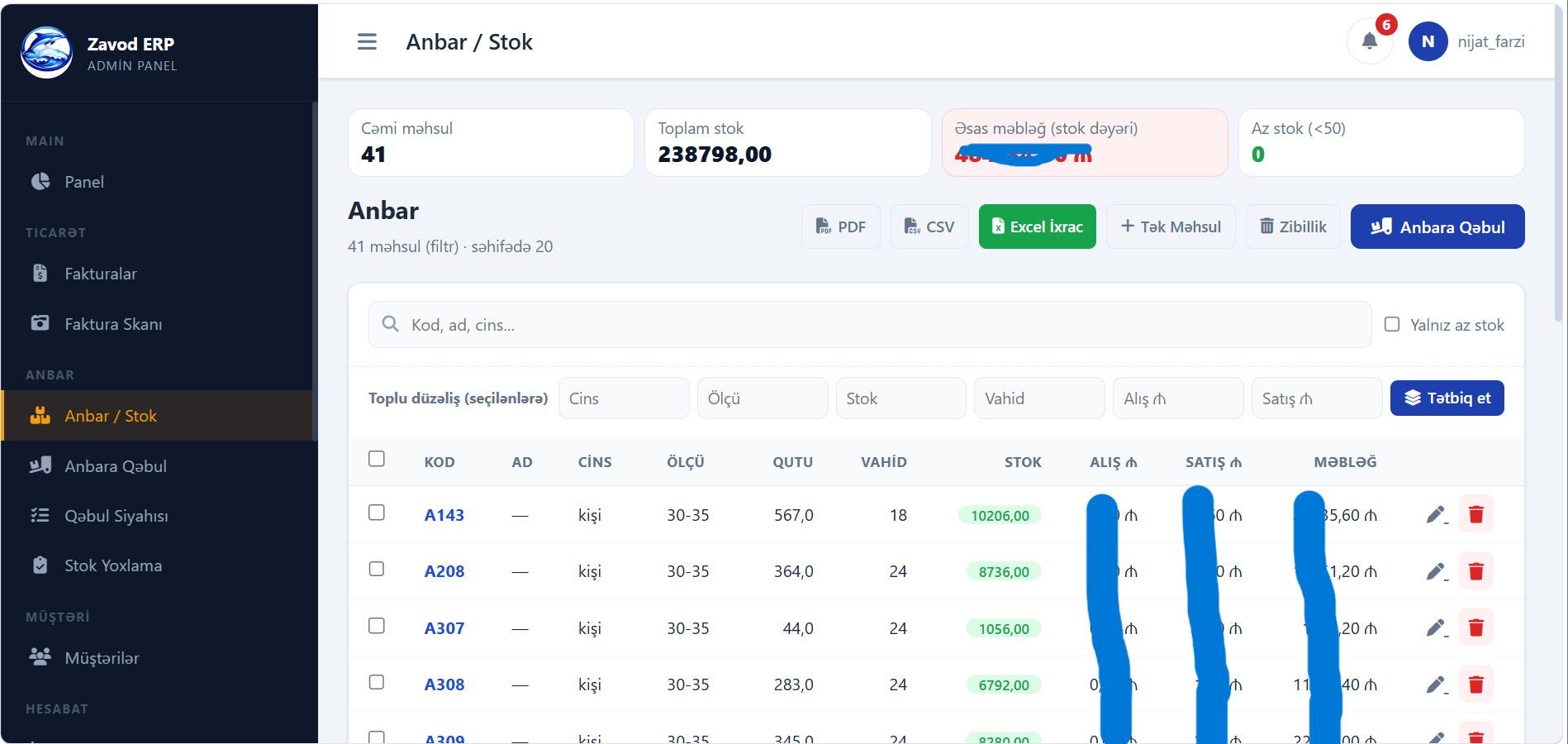Viewport: 1568px width, 744px height.
Task: Click the Kod, ad, cins search field
Action: (x=870, y=325)
